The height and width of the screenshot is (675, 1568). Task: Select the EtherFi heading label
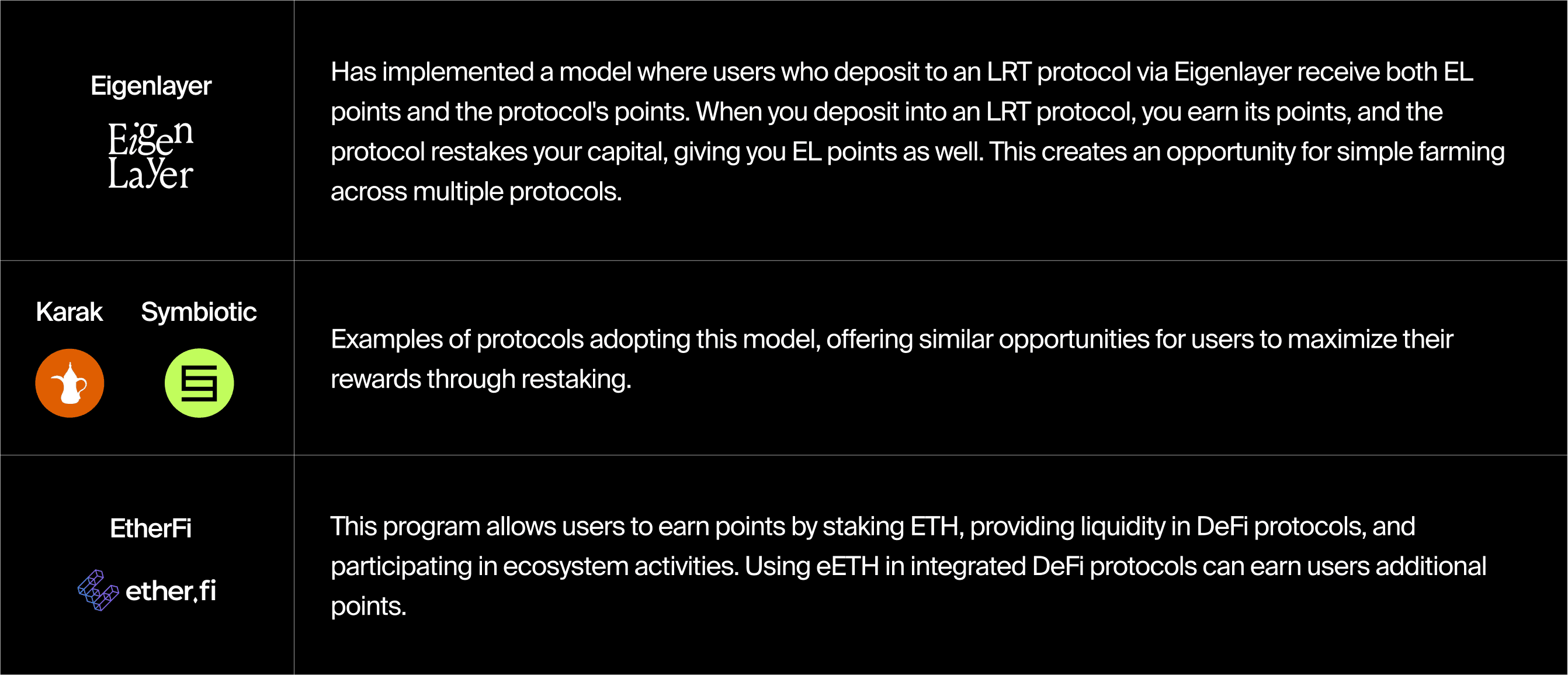pos(151,528)
